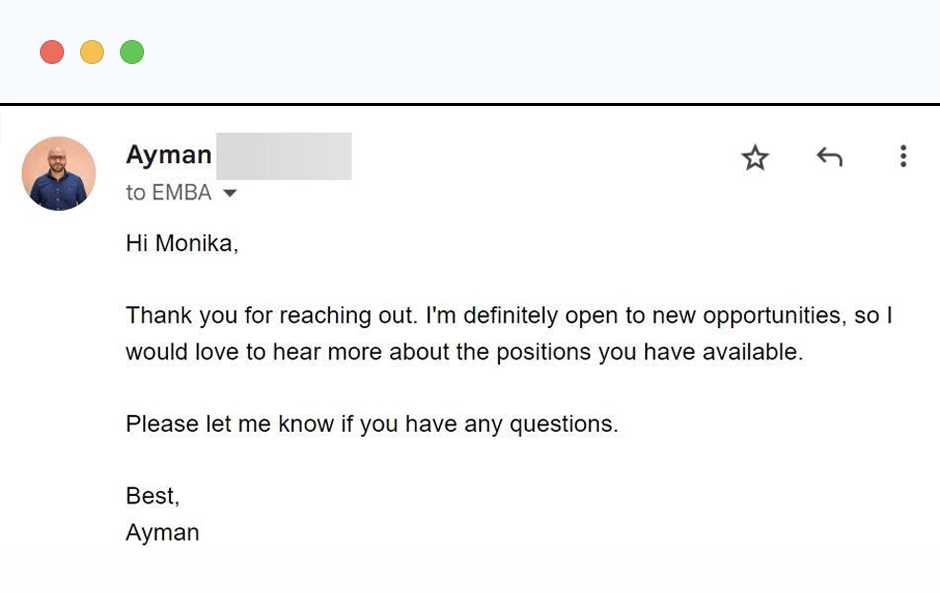Viewport: 940px width, 593px height.
Task: Maximize the window with green button
Action: coord(132,52)
